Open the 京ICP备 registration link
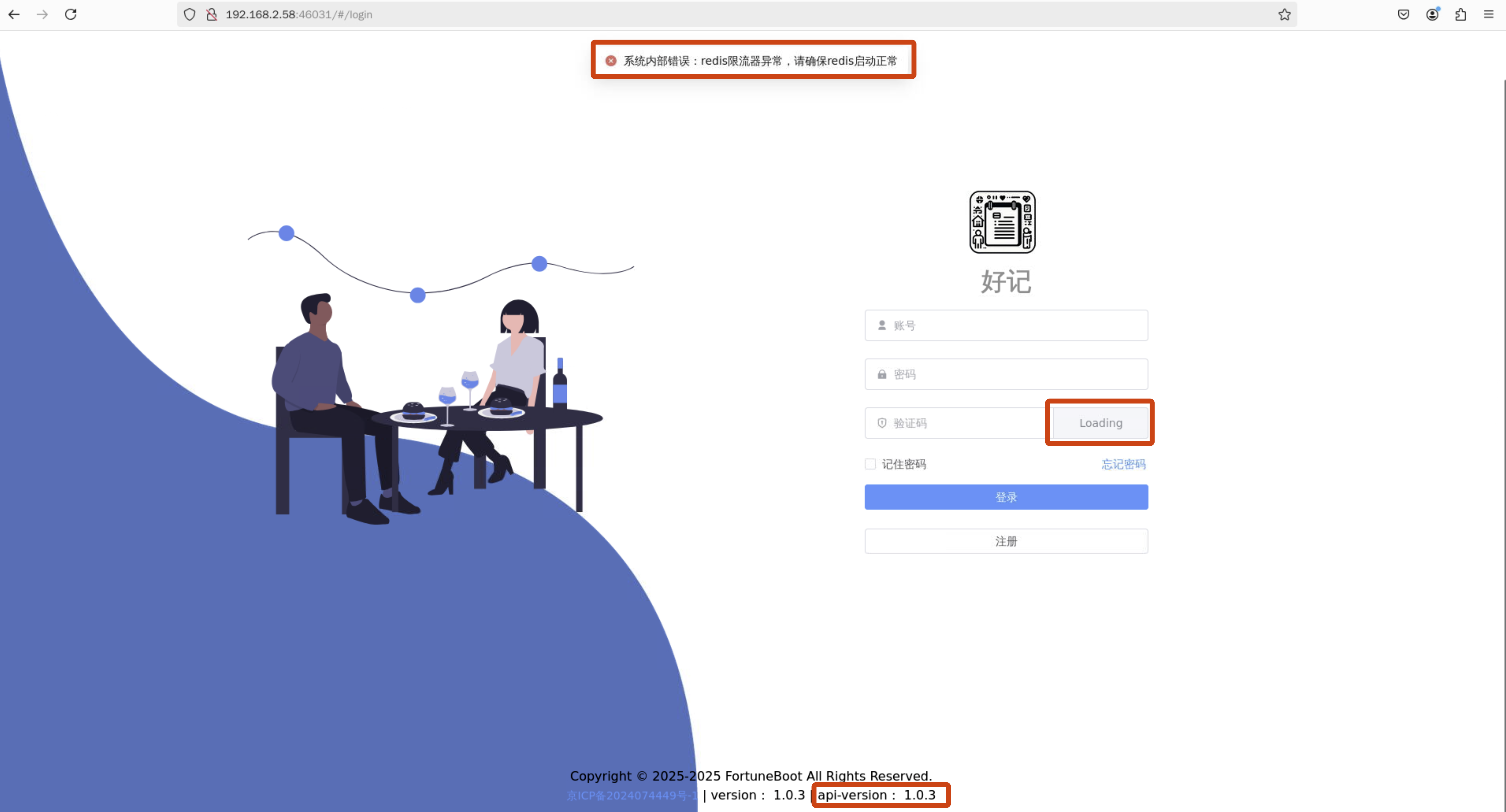This screenshot has width=1506, height=812. pos(631,795)
